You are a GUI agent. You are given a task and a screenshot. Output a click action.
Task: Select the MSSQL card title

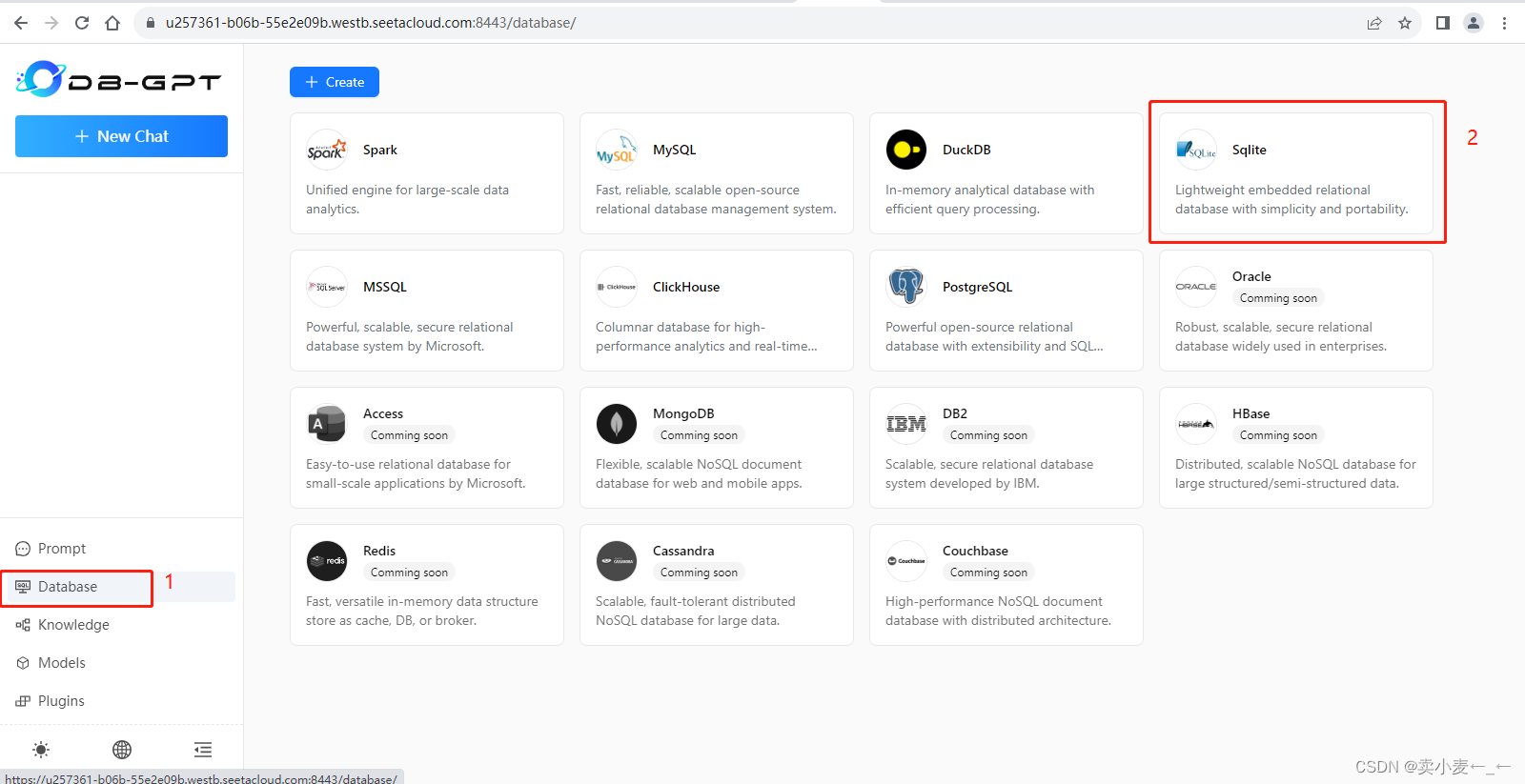click(385, 287)
